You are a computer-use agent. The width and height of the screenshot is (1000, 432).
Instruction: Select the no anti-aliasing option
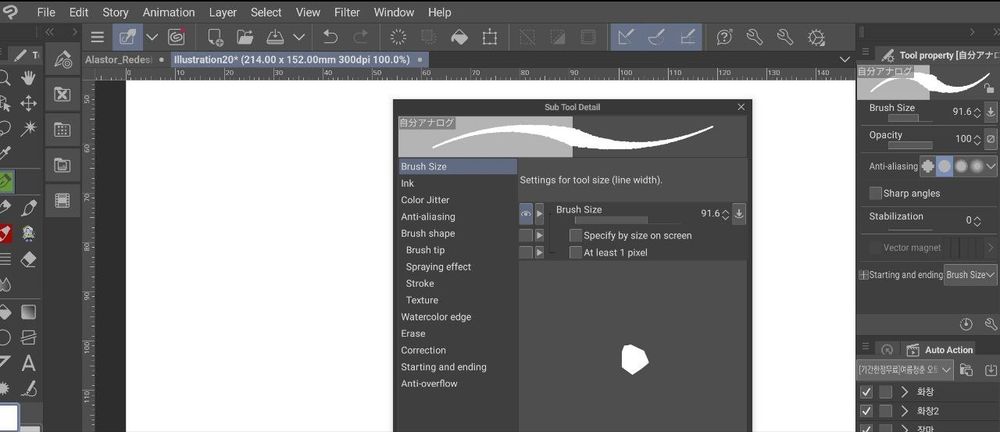tap(928, 166)
